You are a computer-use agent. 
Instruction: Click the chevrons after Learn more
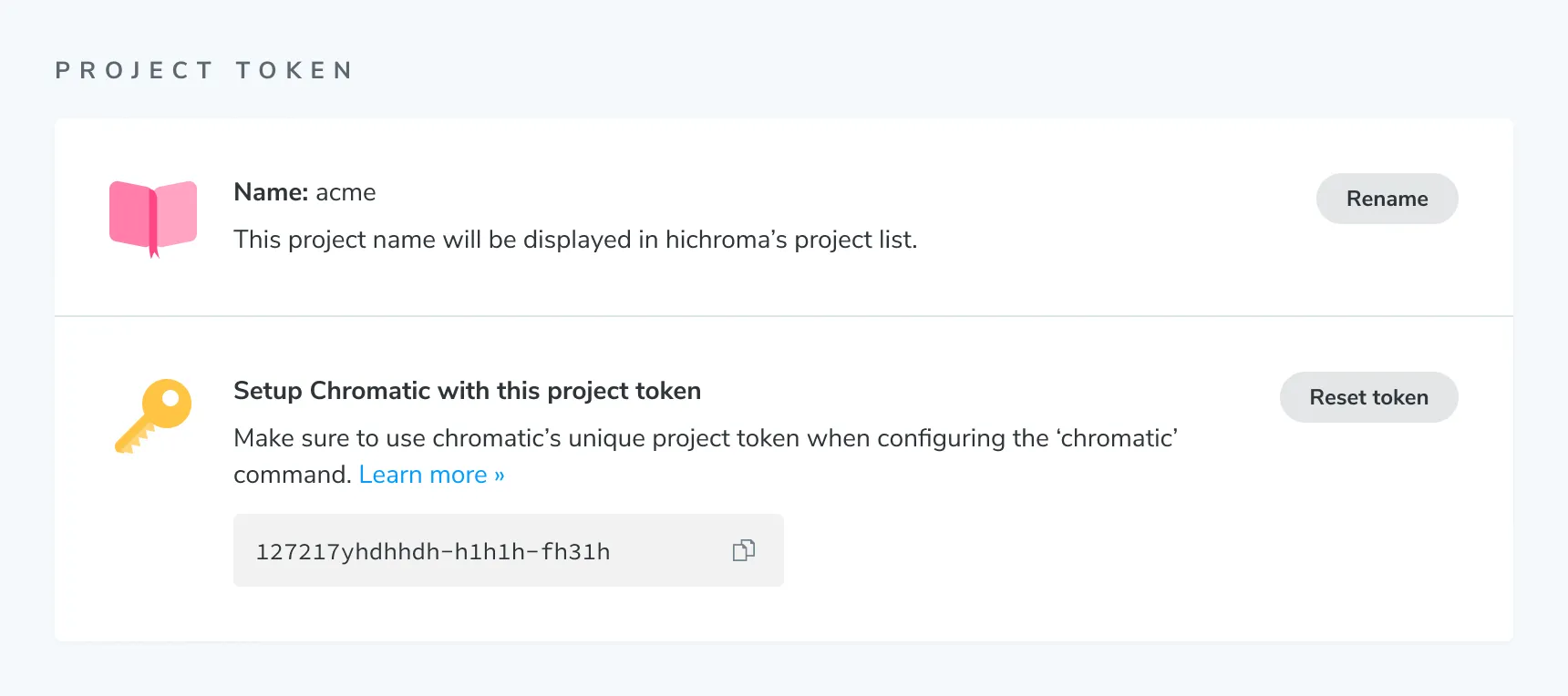(498, 475)
